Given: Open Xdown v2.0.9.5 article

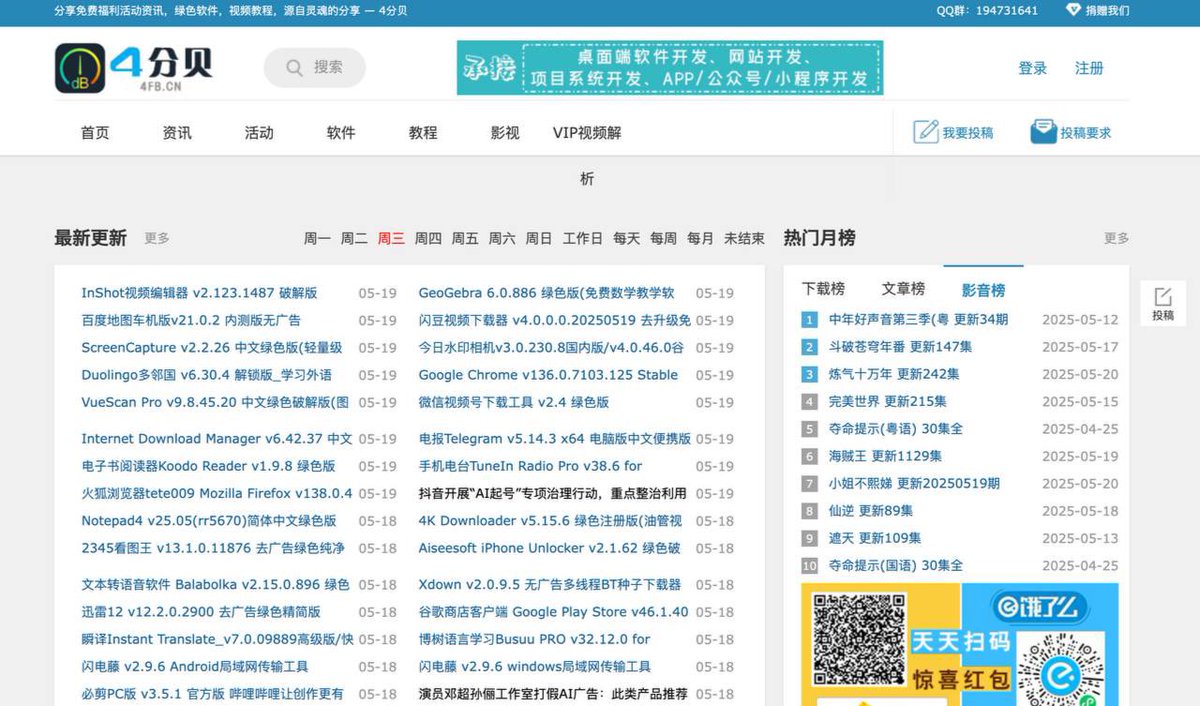Looking at the screenshot, I should pyautogui.click(x=550, y=585).
